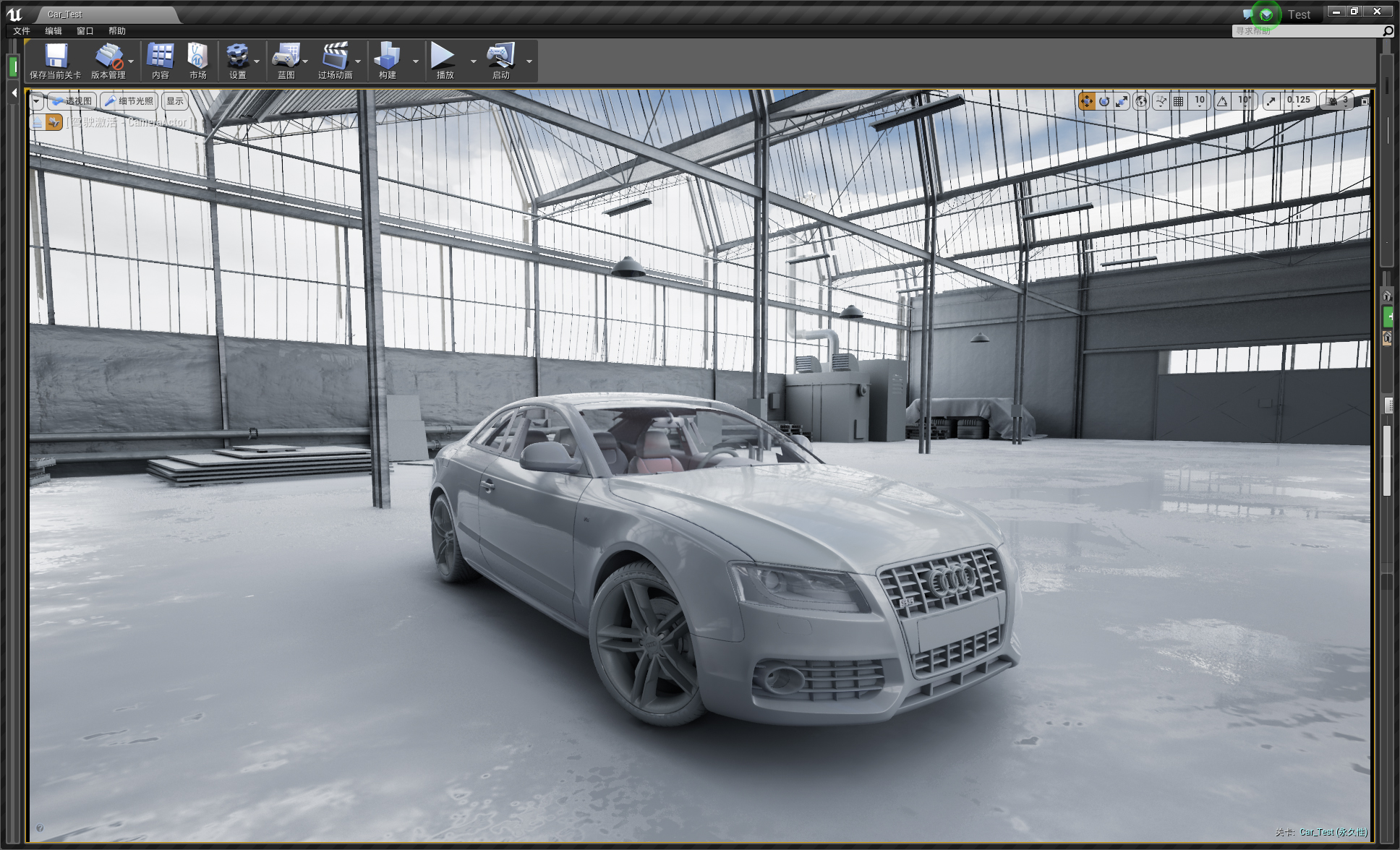Open camera speed 3 setting

pyautogui.click(x=1339, y=101)
